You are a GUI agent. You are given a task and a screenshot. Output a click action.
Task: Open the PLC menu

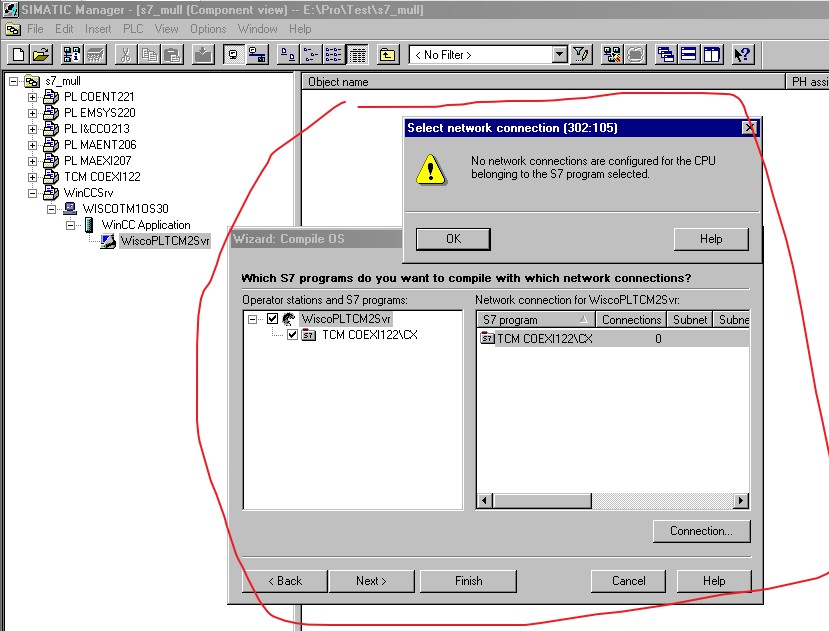click(x=133, y=29)
